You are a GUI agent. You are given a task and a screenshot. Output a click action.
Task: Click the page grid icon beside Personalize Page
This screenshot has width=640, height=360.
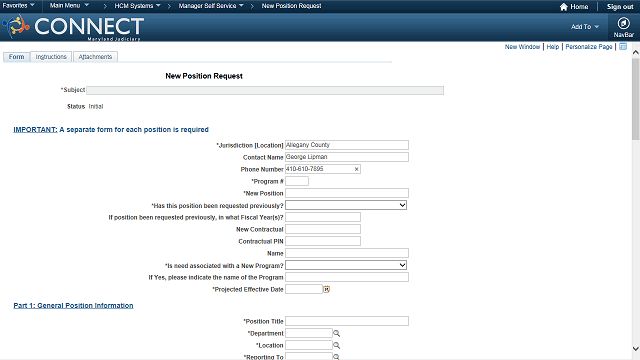point(623,47)
